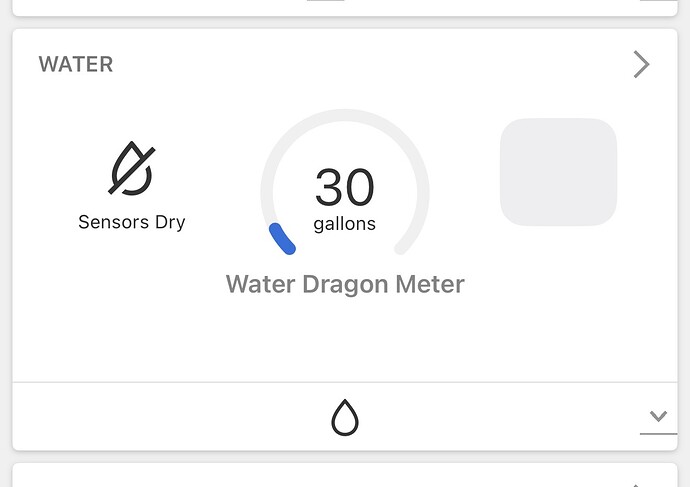Tap the underline beneath the down chevron
The image size is (690, 487).
pos(658,434)
